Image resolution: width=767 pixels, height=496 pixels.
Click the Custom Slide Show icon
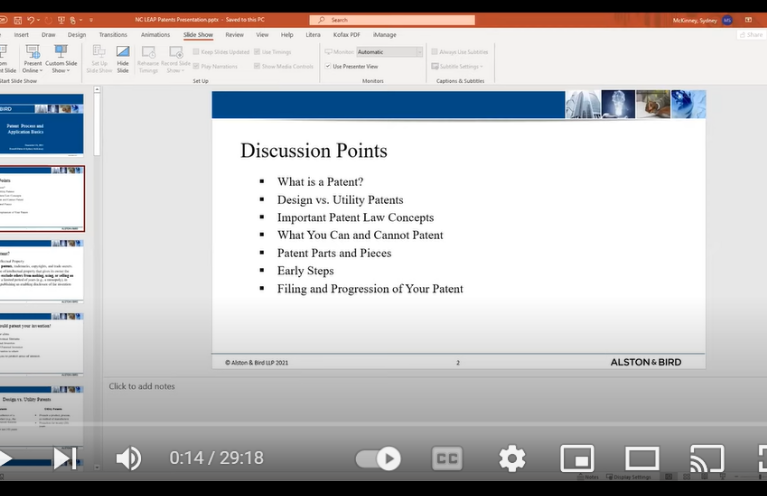61,52
